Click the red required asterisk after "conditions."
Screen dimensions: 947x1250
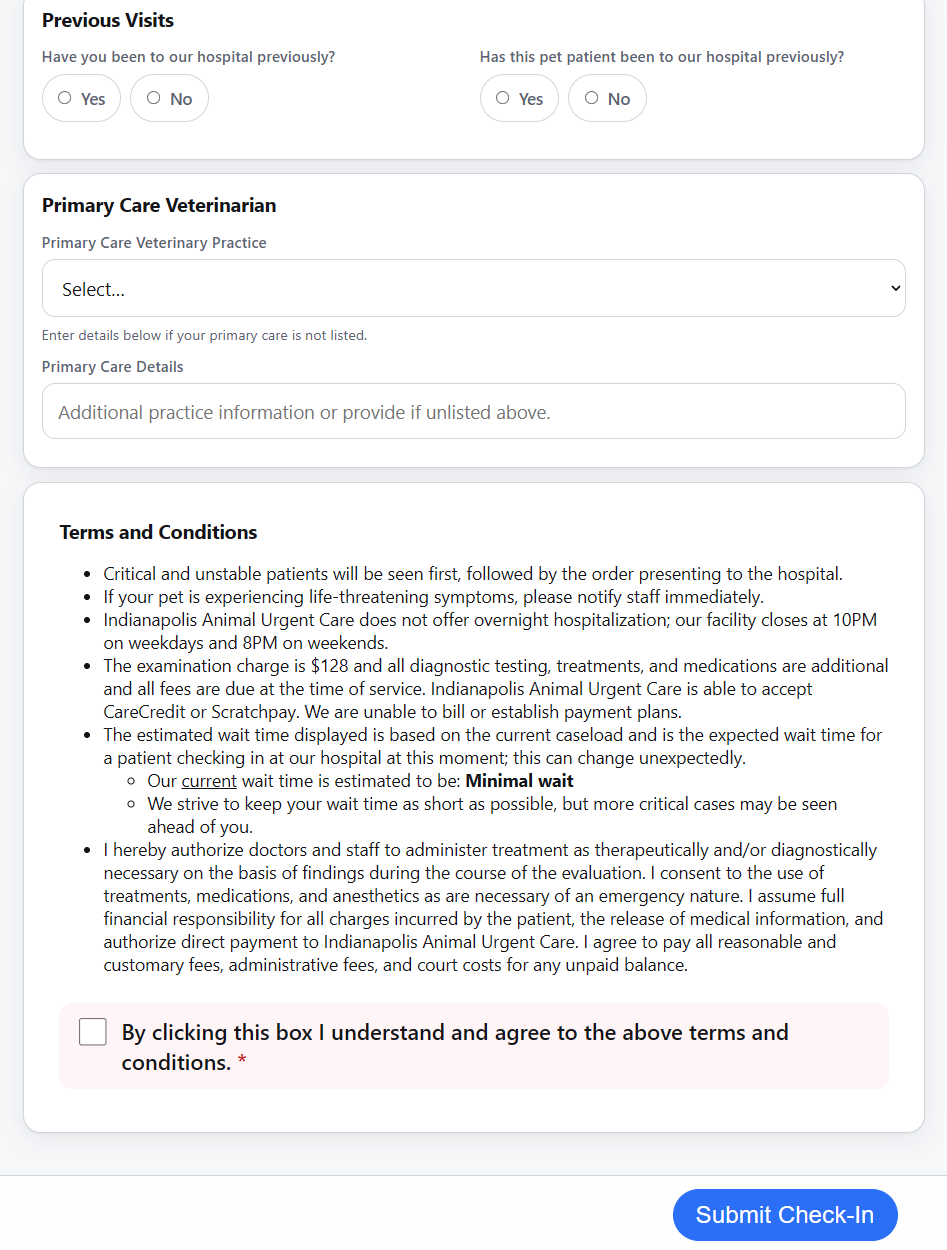[242, 1063]
